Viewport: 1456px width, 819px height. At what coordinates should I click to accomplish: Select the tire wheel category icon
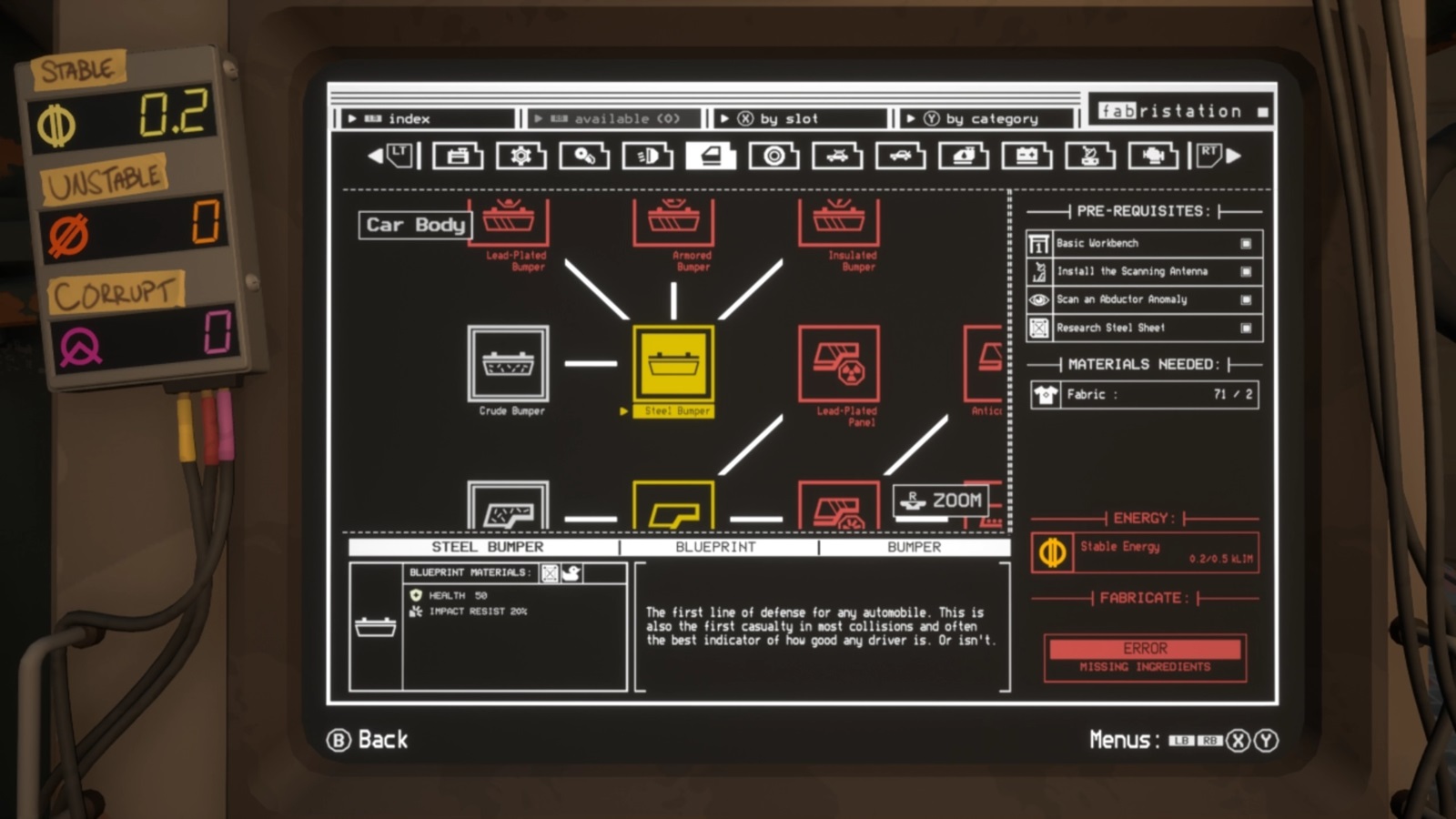[x=773, y=157]
